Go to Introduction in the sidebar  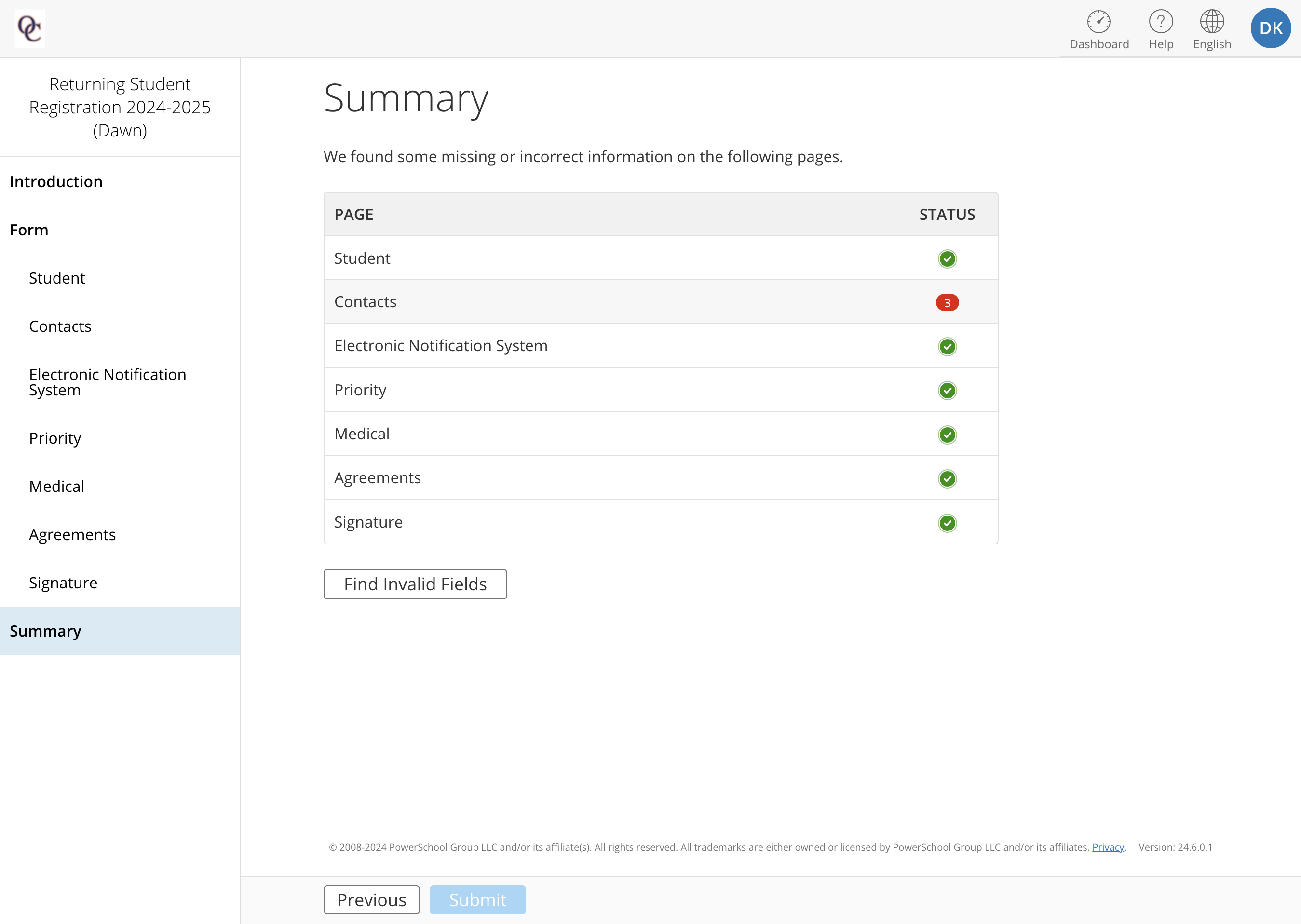(x=120, y=181)
